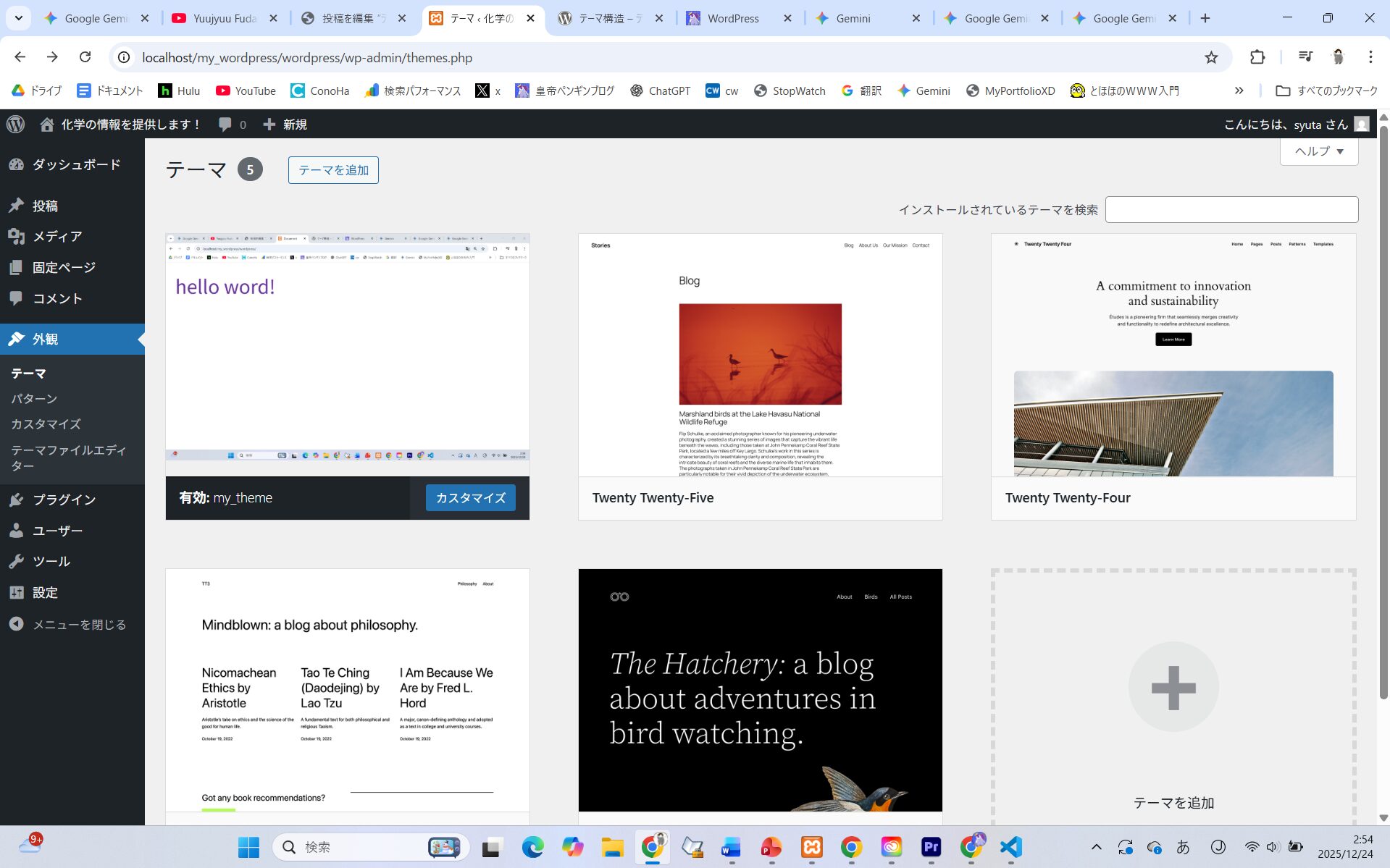Select カスタマイズ under the 外観 submenu
Screen dimensions: 1390x868
(x=46, y=424)
